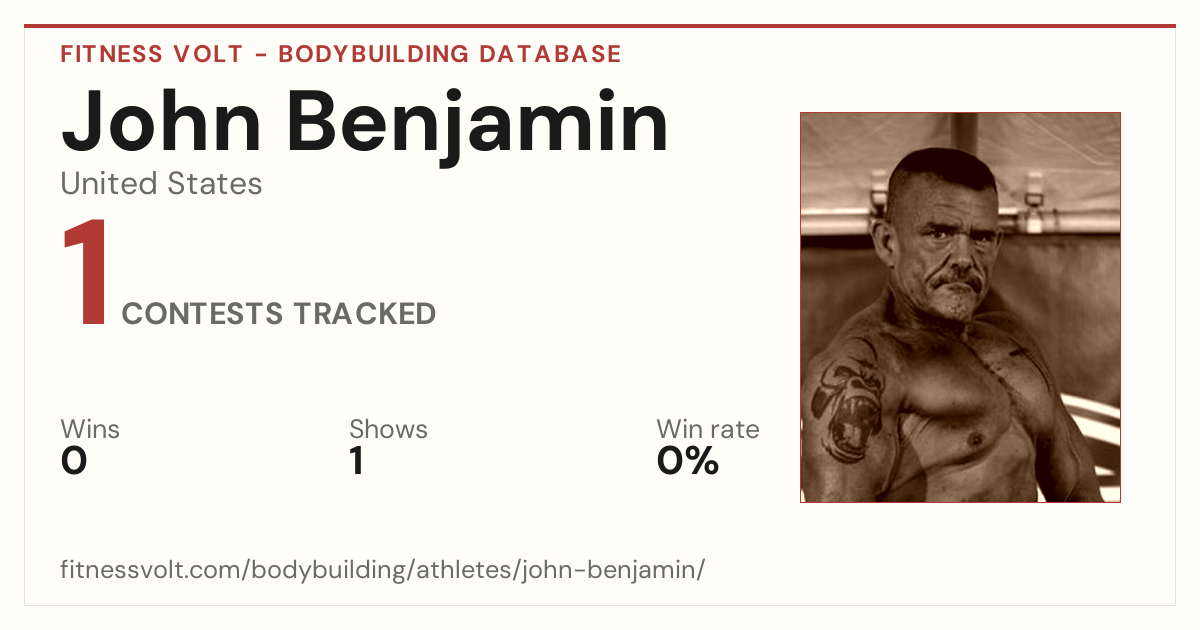Click the John Benjamin name heading
Screen dimensions: 1200x630
pos(365,123)
